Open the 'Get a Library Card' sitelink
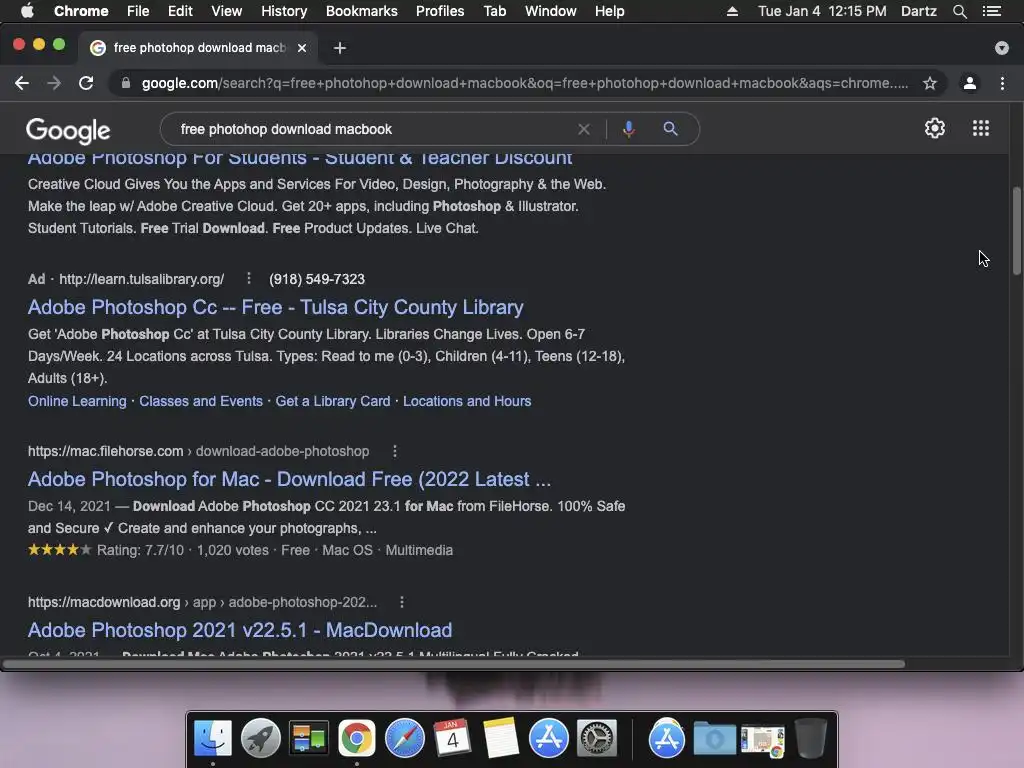 coord(332,401)
